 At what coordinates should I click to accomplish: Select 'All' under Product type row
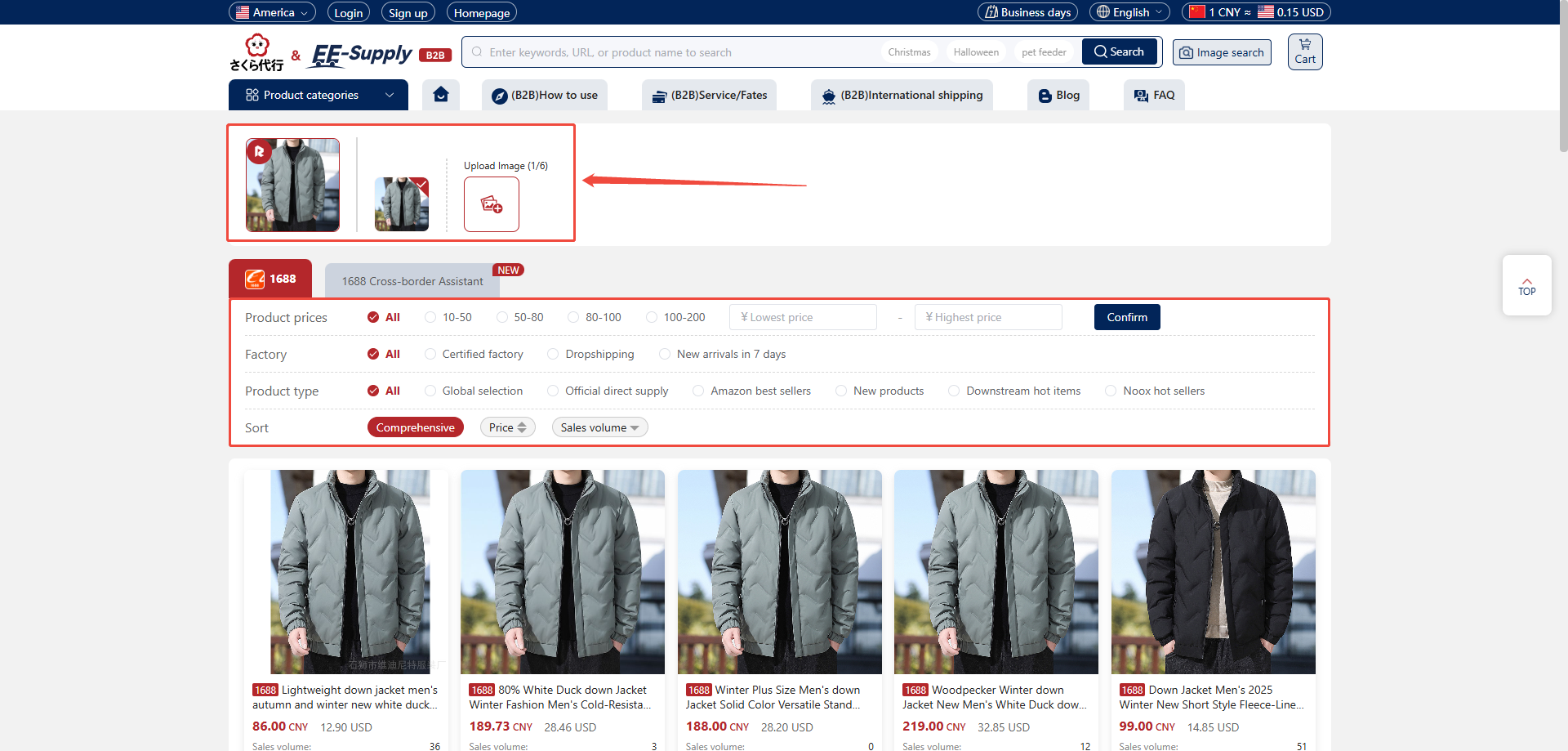click(384, 391)
